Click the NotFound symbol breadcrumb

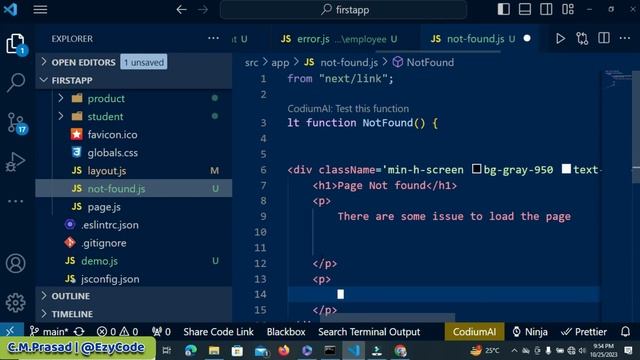(x=423, y=62)
